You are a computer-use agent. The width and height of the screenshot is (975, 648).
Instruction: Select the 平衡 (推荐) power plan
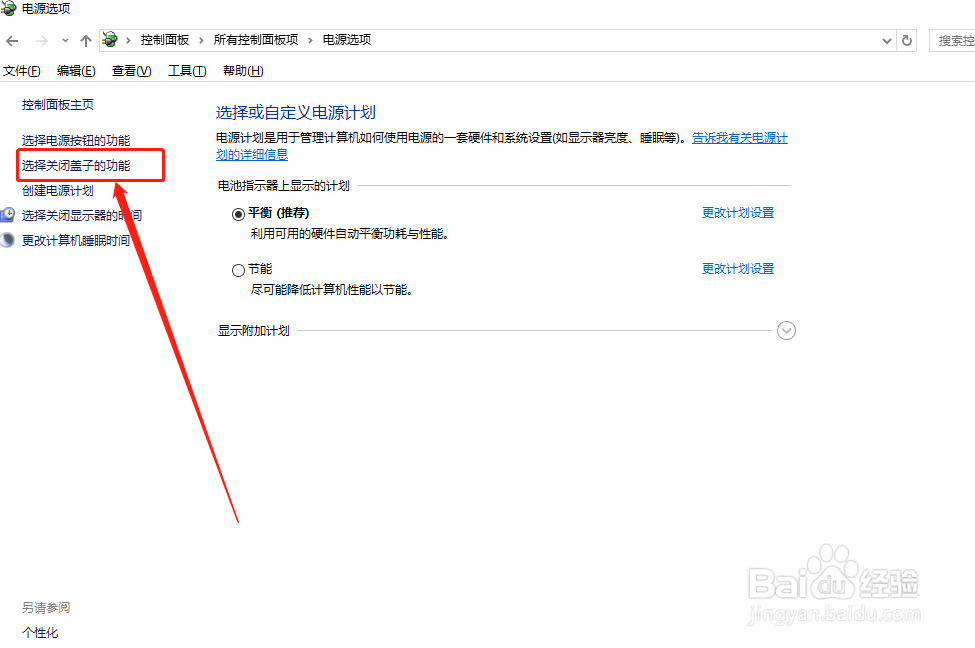[x=238, y=213]
